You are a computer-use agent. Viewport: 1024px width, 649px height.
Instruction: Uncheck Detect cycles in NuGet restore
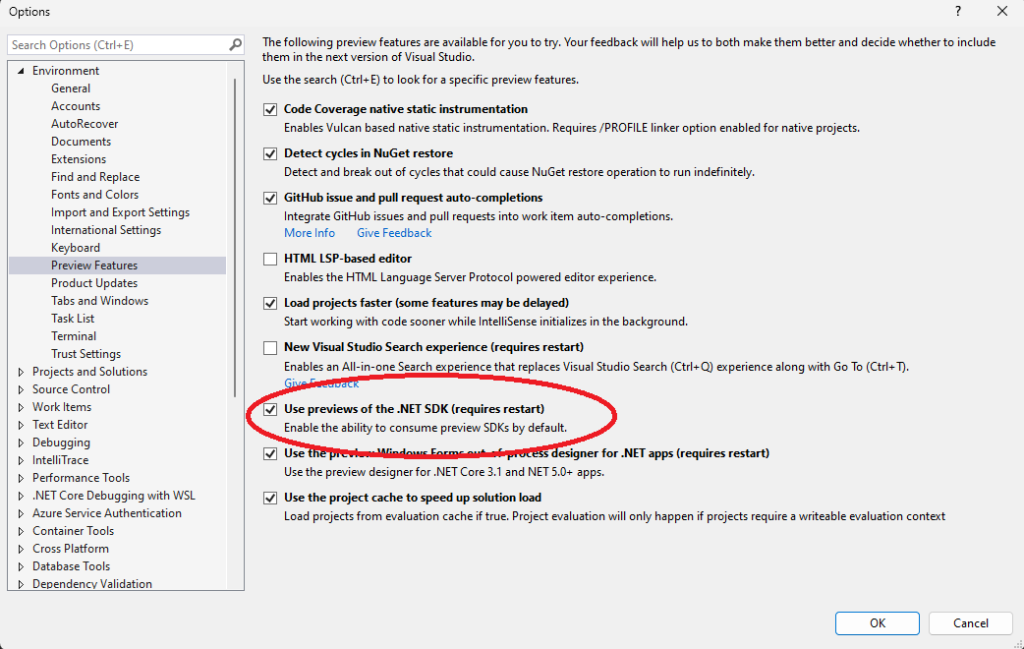point(269,153)
